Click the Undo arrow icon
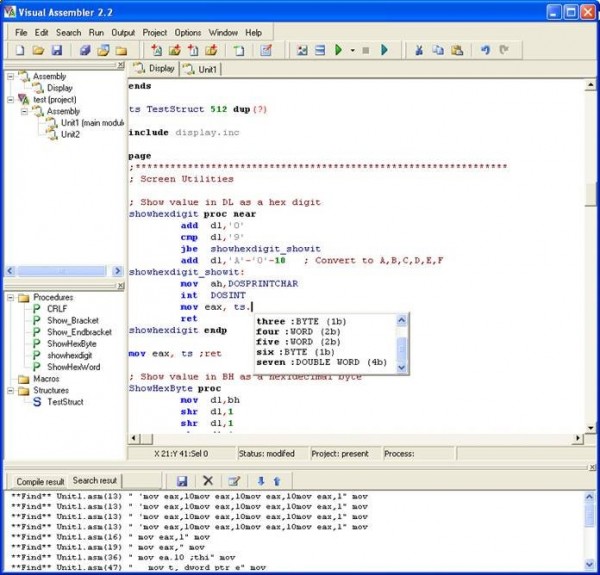Screen dimensions: 600x575 point(485,50)
